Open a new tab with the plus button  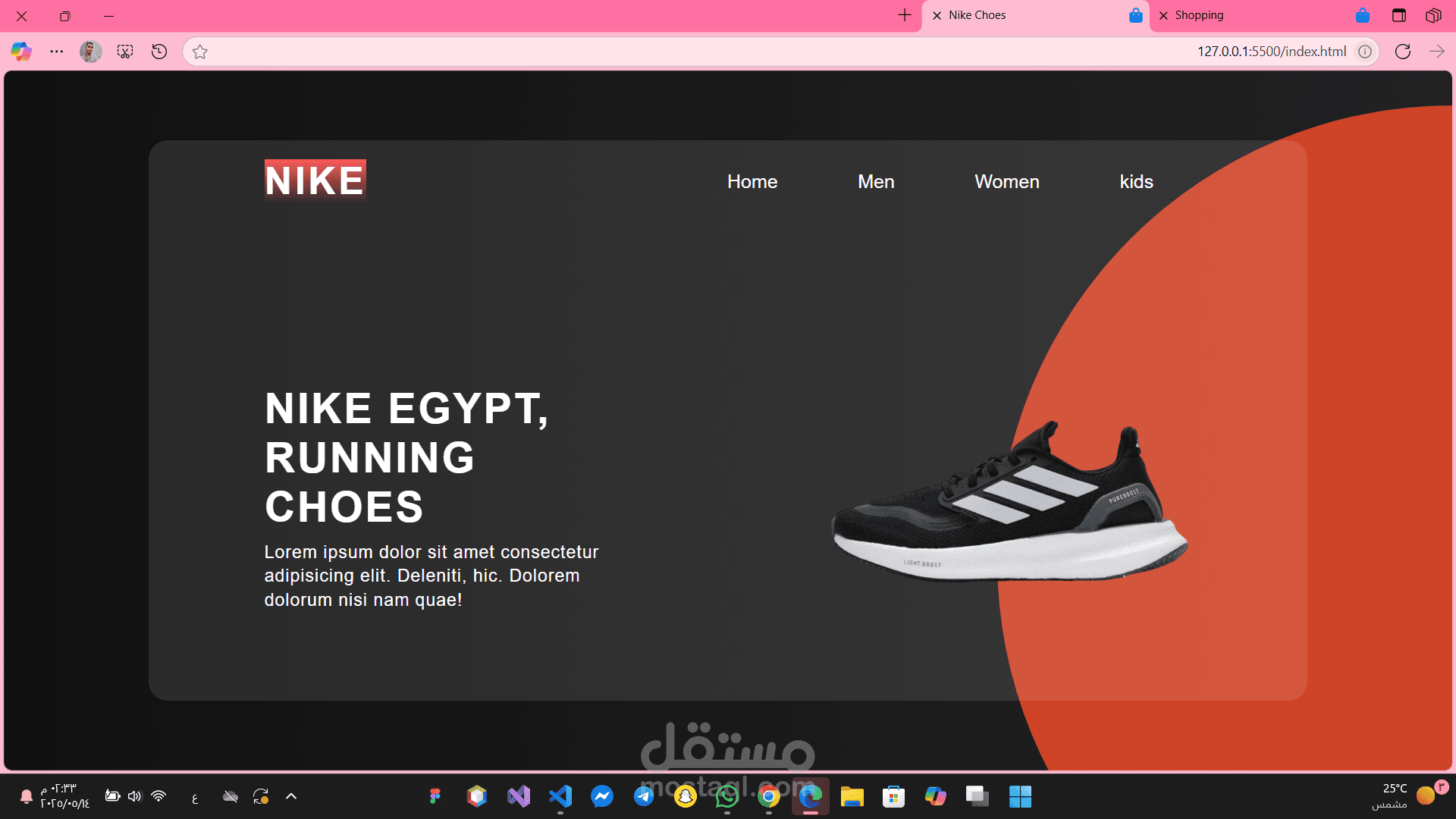(905, 15)
